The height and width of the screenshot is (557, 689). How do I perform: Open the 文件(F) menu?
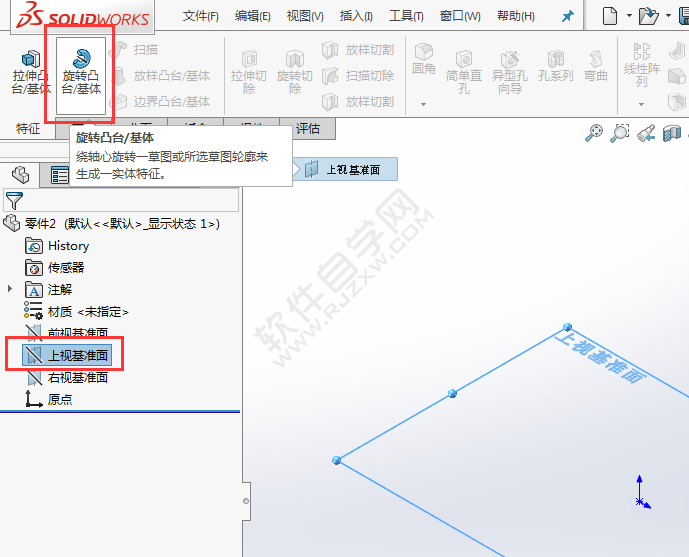click(200, 16)
